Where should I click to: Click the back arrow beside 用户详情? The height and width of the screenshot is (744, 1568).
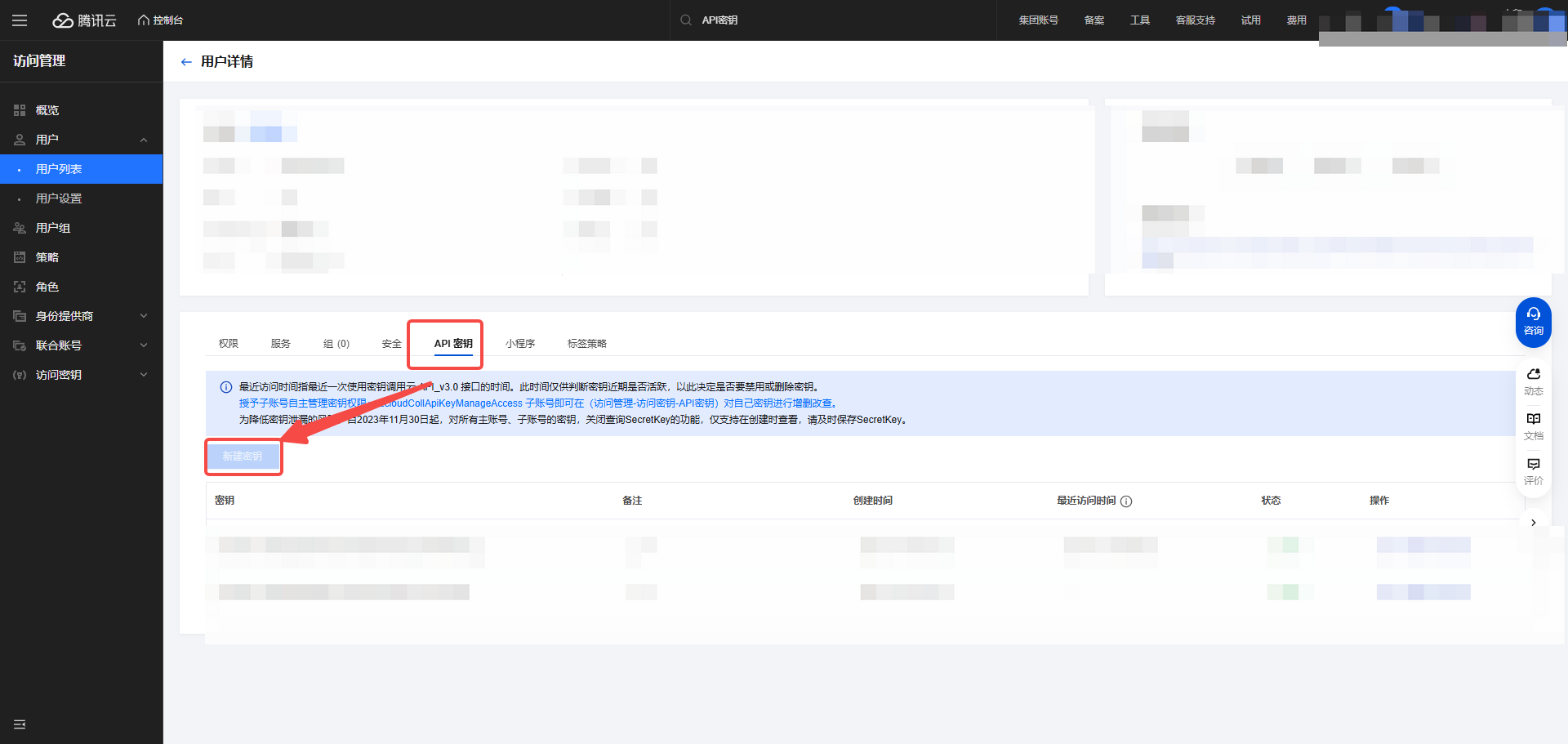pos(186,62)
